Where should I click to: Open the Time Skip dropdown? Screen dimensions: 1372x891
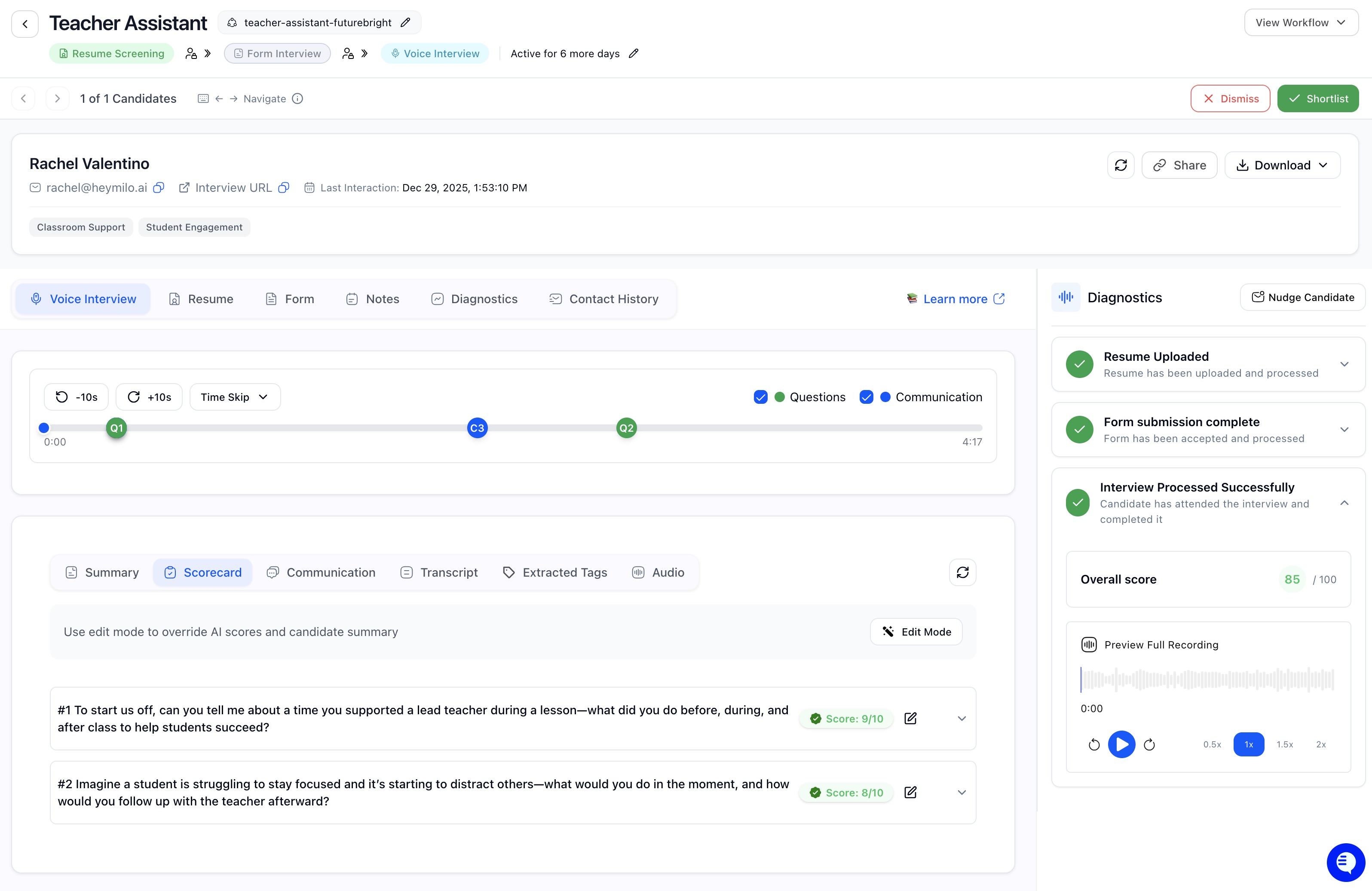coord(235,397)
